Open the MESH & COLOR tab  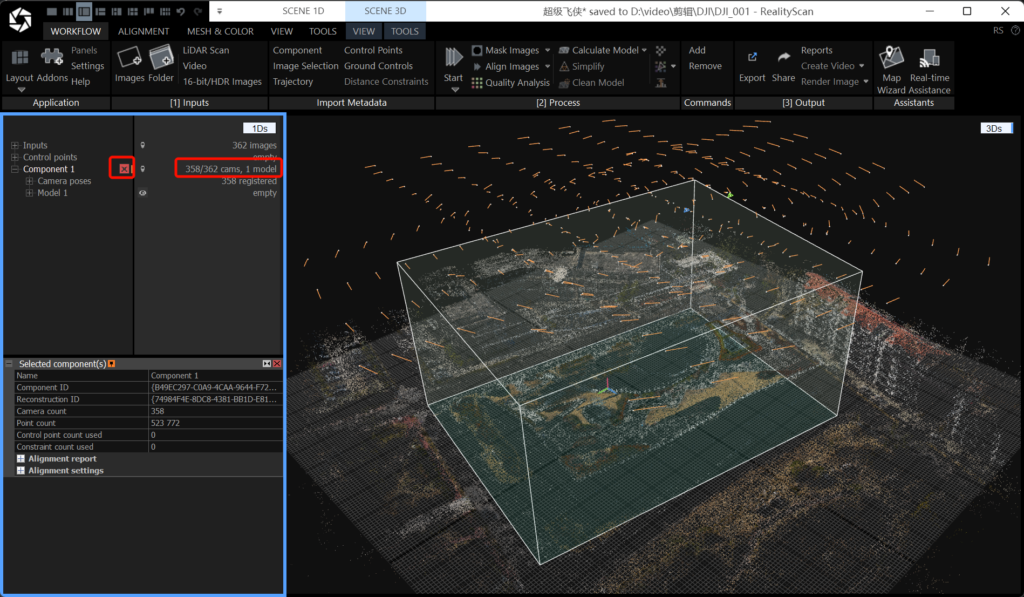click(220, 31)
